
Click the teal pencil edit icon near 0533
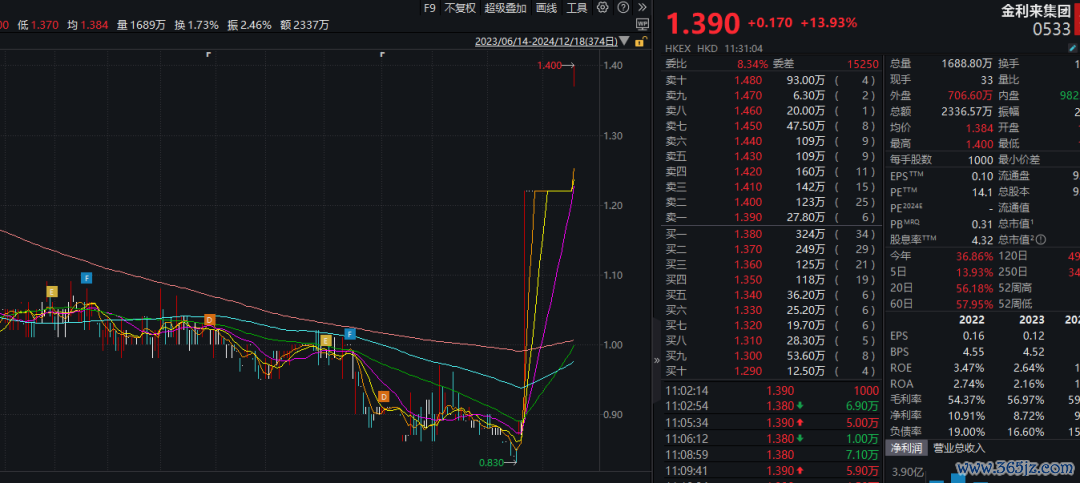1072,48
